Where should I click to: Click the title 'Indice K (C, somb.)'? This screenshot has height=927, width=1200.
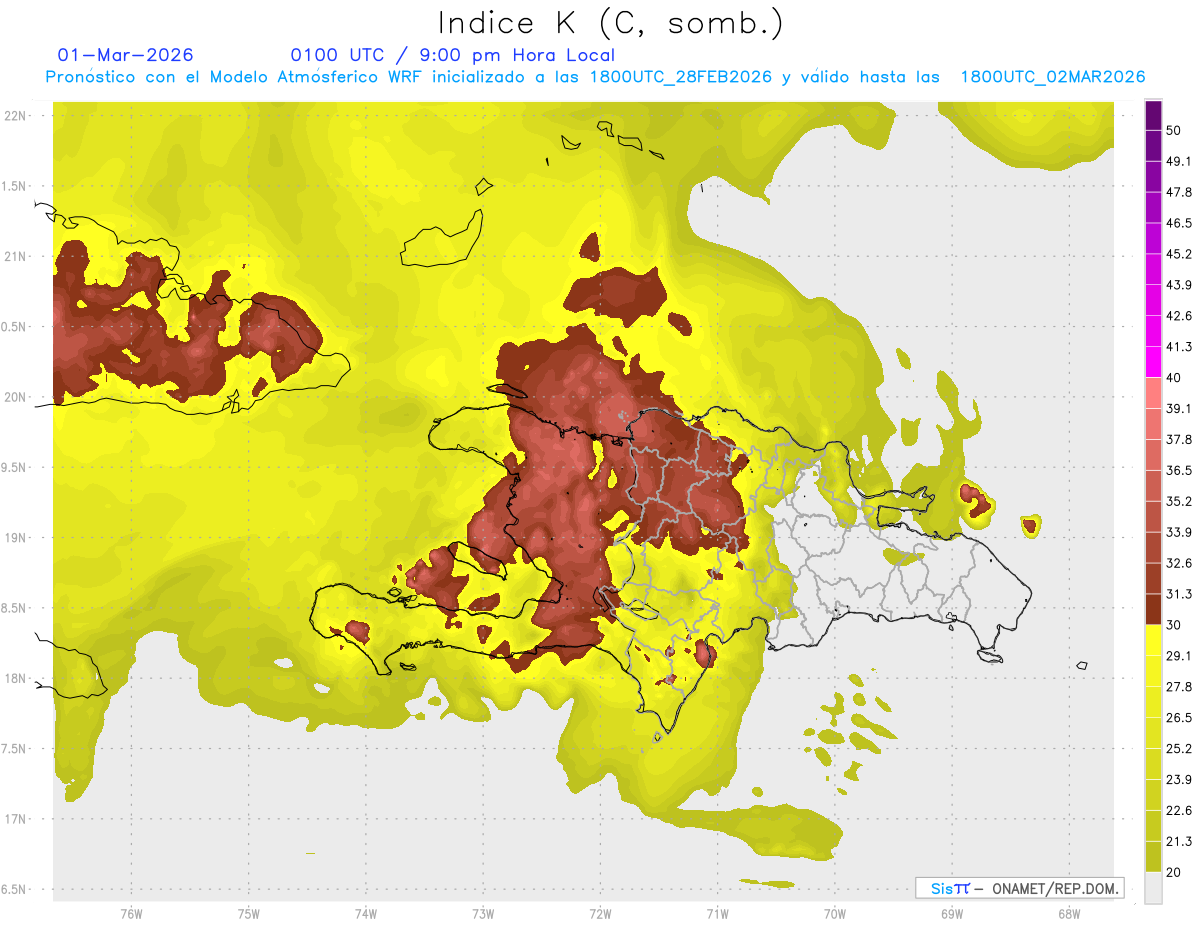[x=611, y=23]
